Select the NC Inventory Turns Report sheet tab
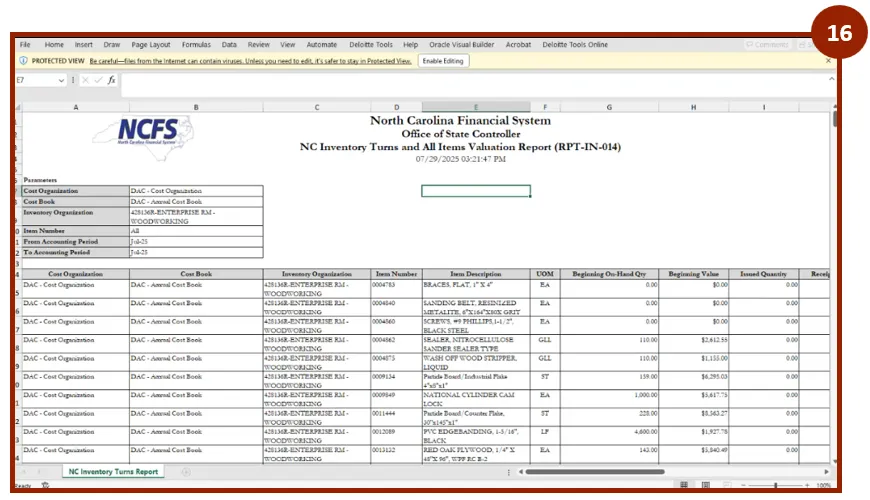The height and width of the screenshot is (500, 870). pos(113,471)
